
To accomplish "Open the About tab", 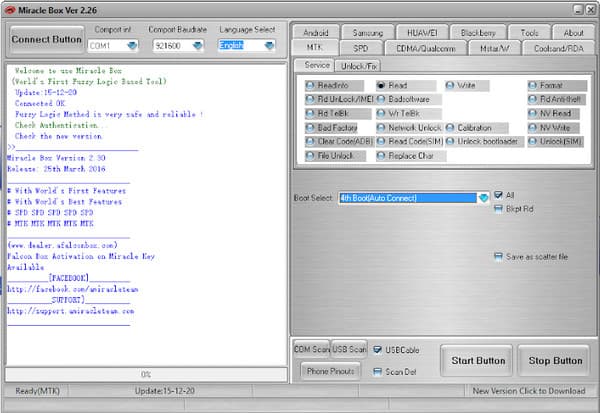I will pyautogui.click(x=574, y=33).
